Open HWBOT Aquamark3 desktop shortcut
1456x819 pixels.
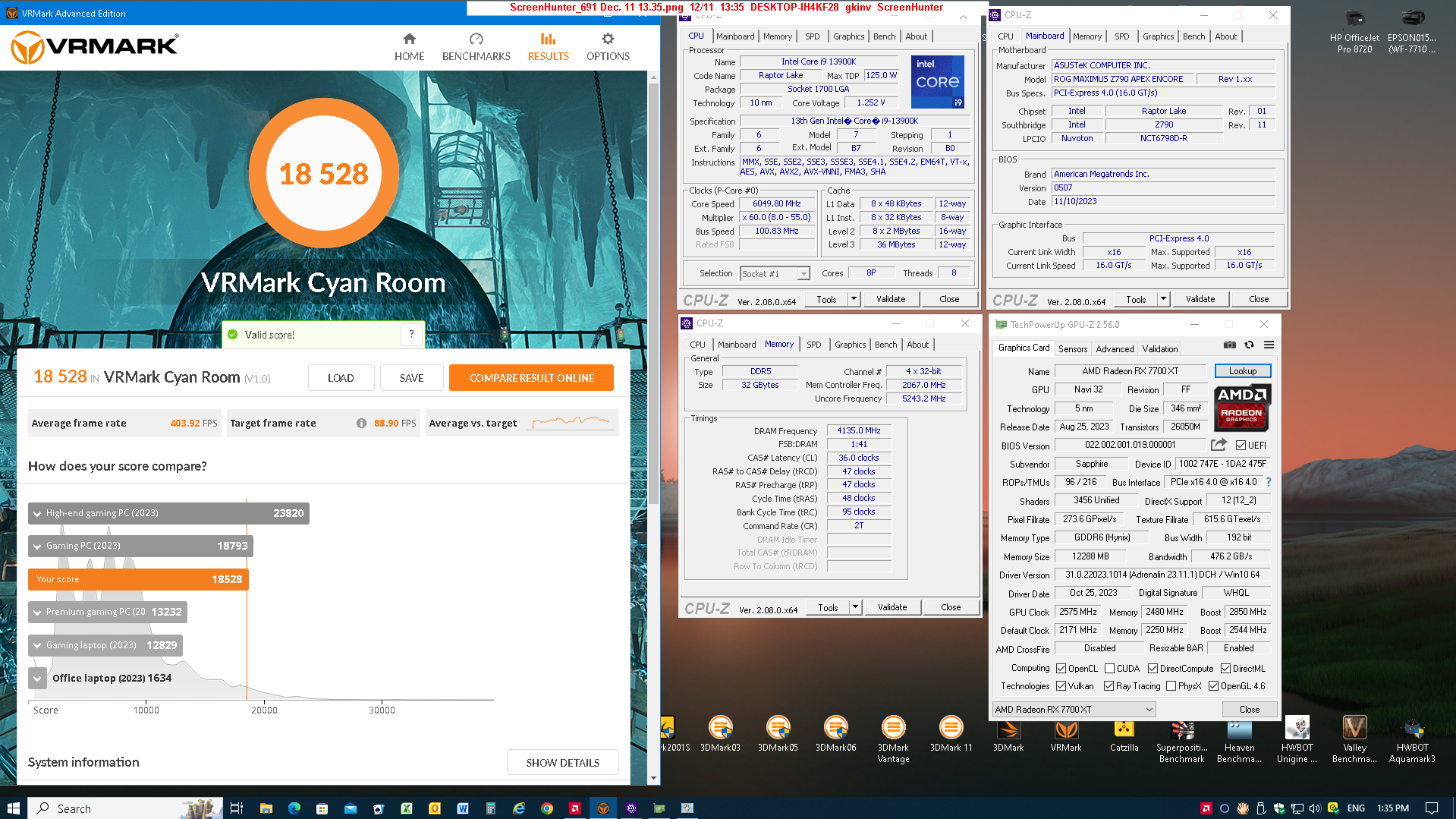(x=1412, y=739)
